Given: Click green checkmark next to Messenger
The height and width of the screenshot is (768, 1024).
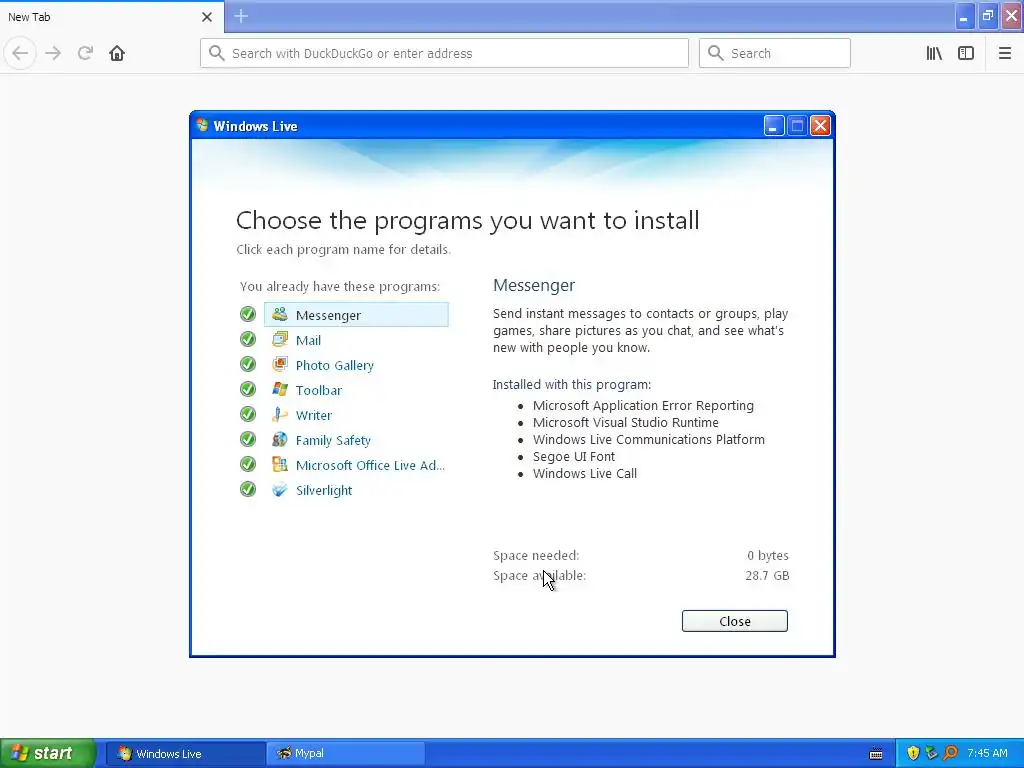Looking at the screenshot, I should 248,314.
